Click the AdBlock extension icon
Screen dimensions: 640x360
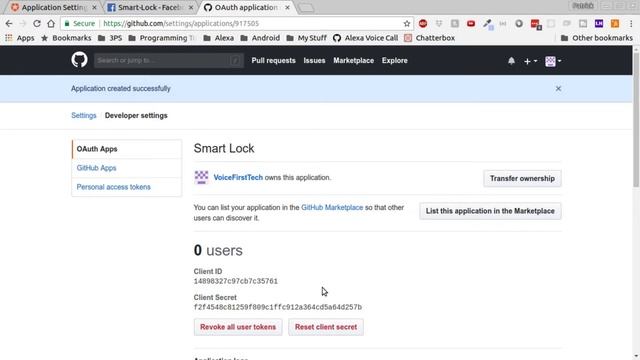point(423,24)
